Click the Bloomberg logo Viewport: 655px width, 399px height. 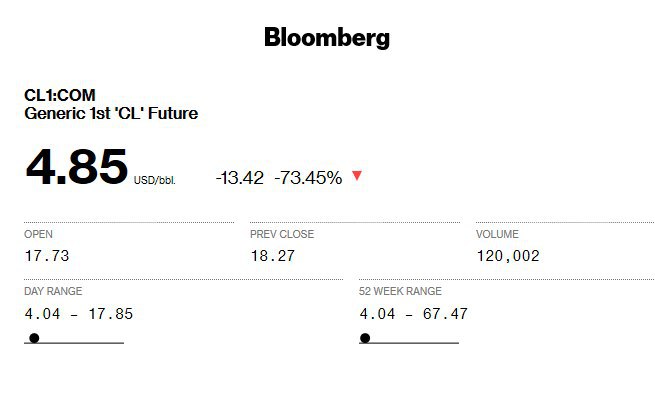tap(327, 38)
